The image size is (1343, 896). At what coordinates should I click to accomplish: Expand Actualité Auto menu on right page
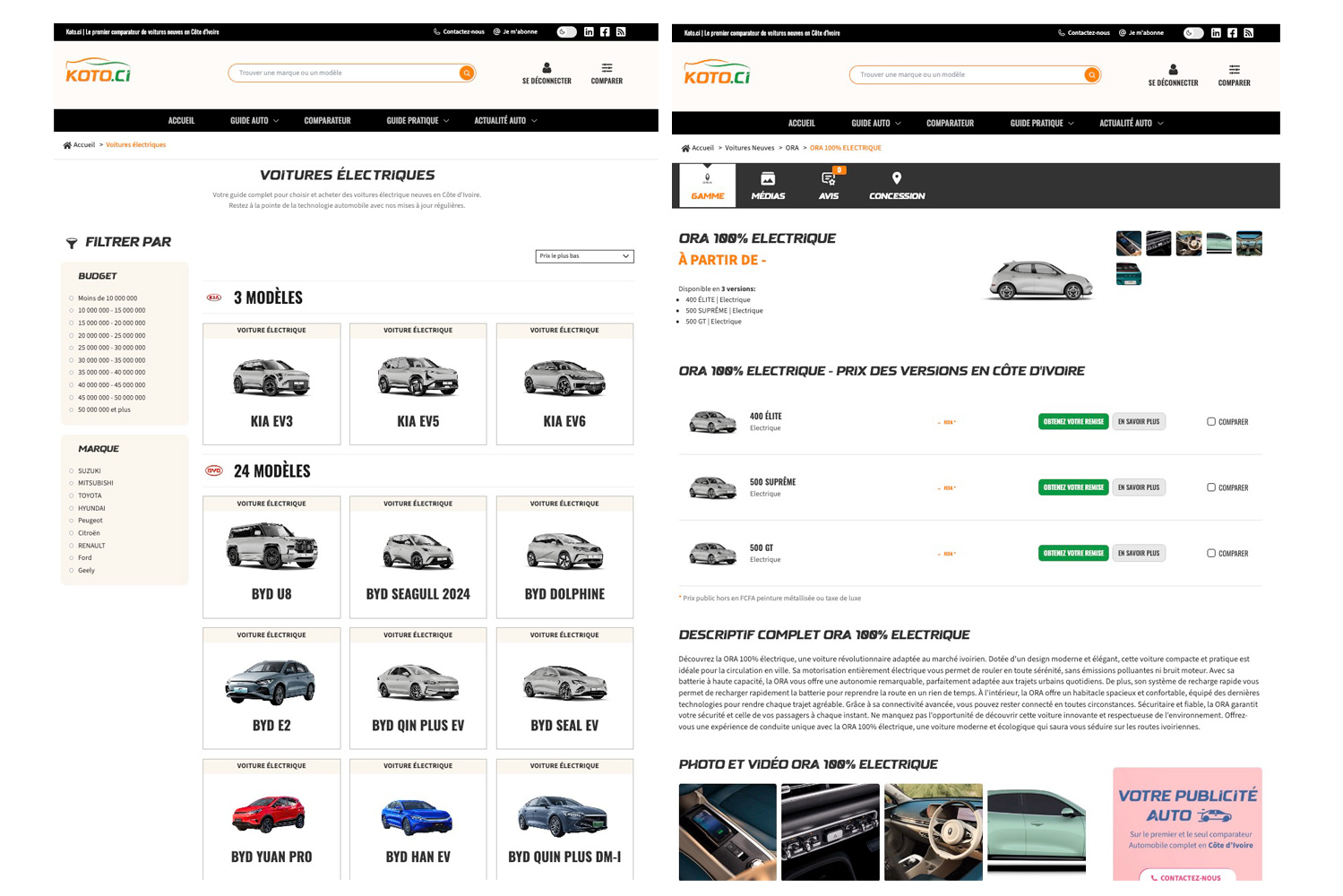tap(1132, 123)
